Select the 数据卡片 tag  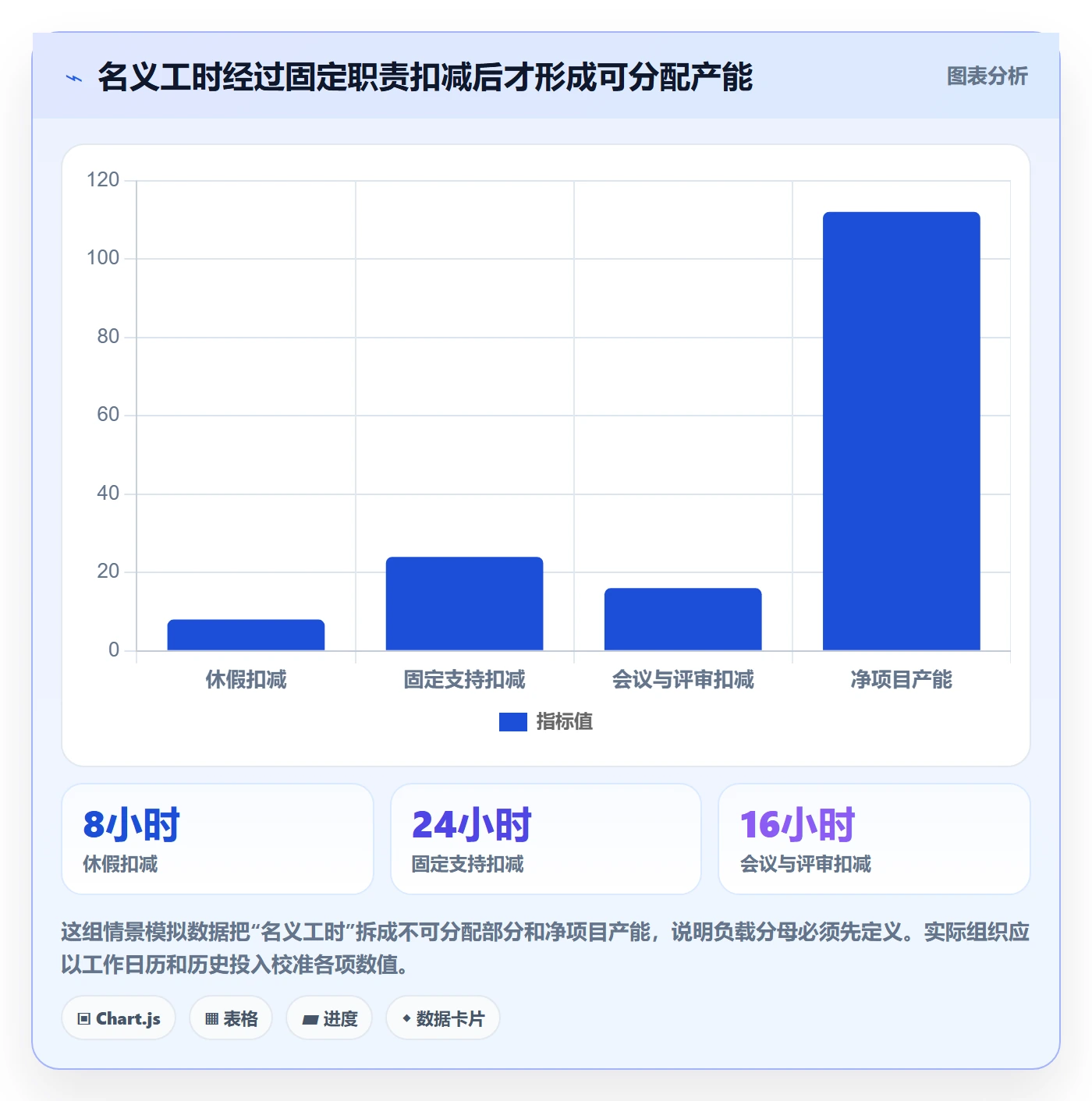[x=443, y=1018]
